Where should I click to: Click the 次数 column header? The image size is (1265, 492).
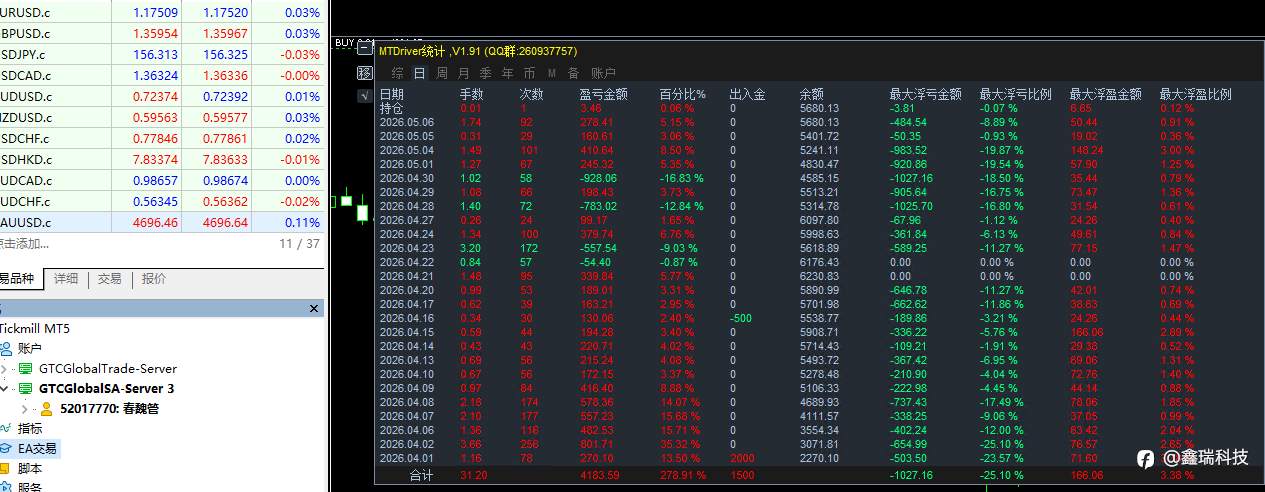[x=532, y=94]
